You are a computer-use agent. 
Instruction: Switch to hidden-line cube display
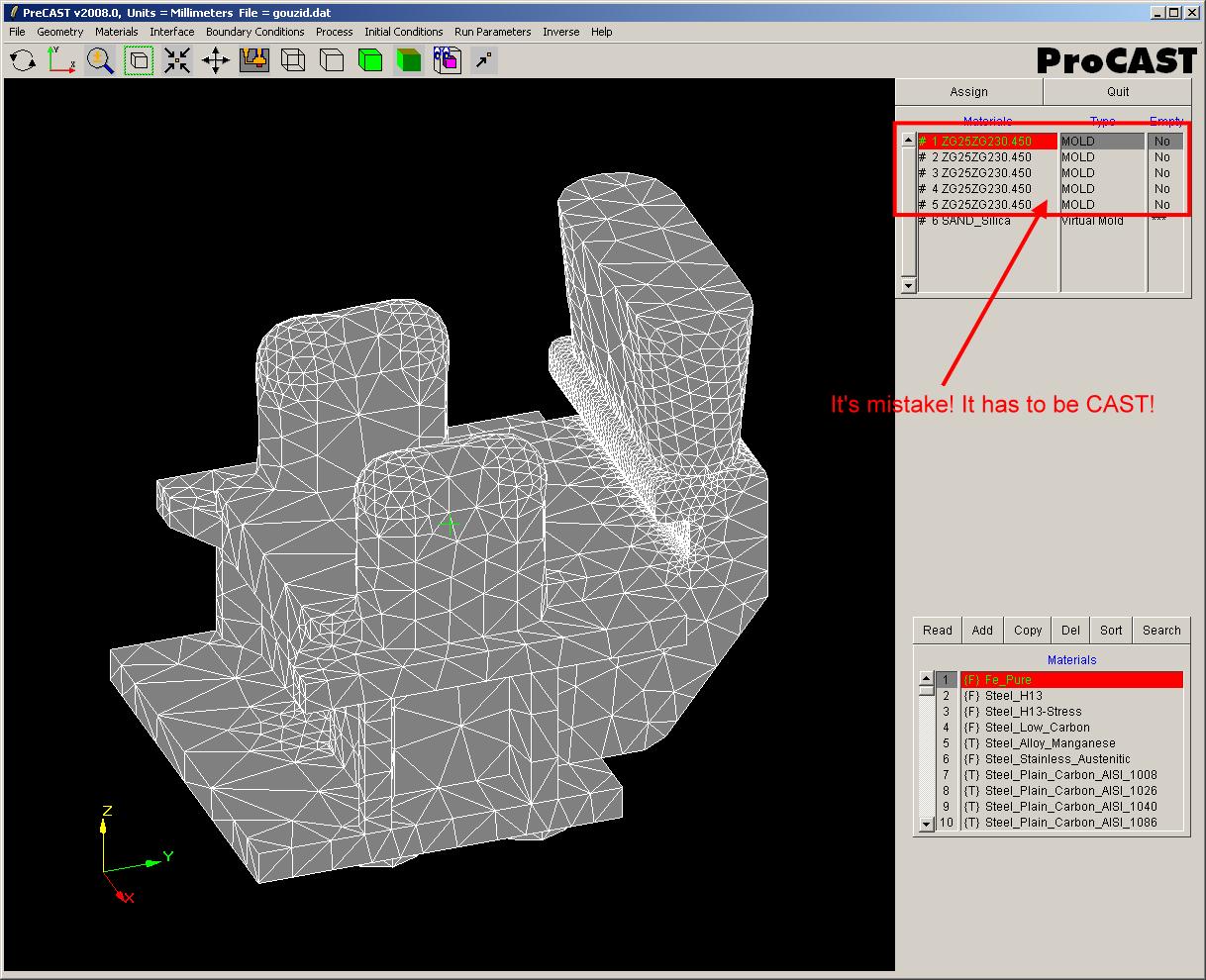[x=332, y=61]
